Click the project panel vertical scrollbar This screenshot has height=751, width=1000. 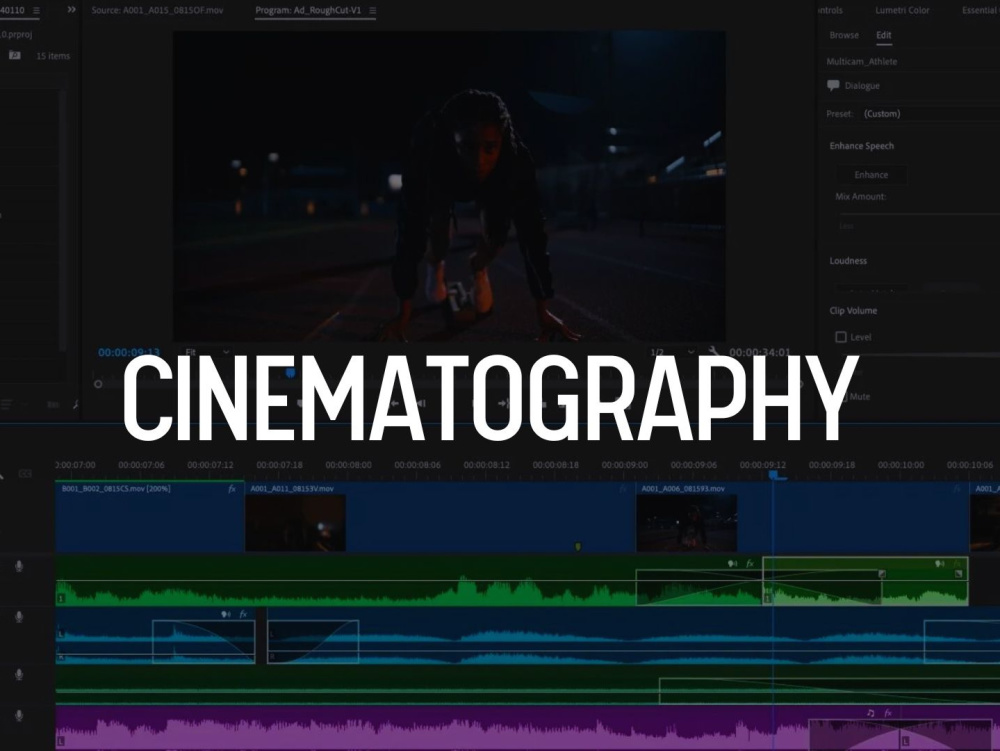[62, 220]
